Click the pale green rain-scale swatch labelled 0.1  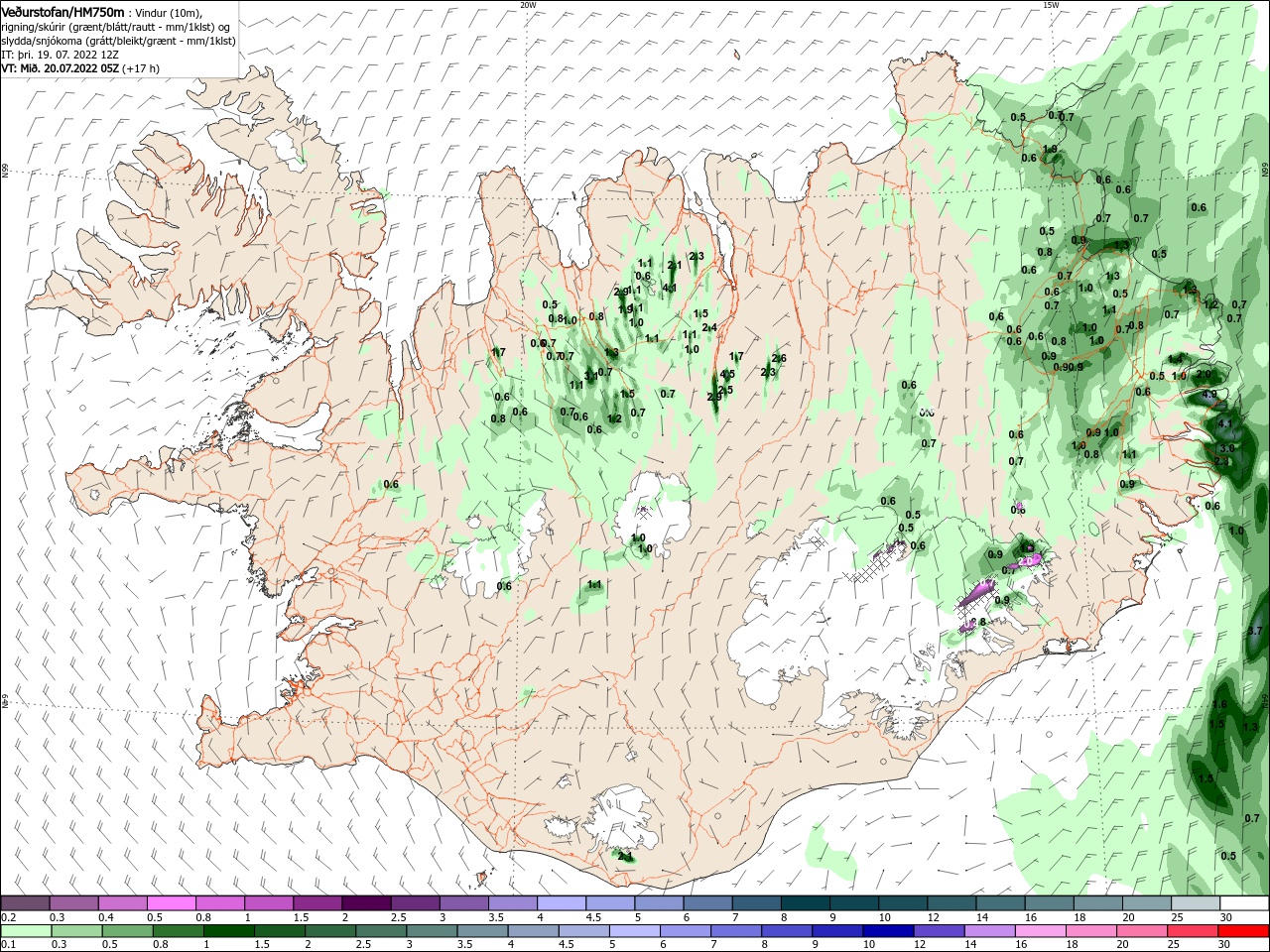25,931
